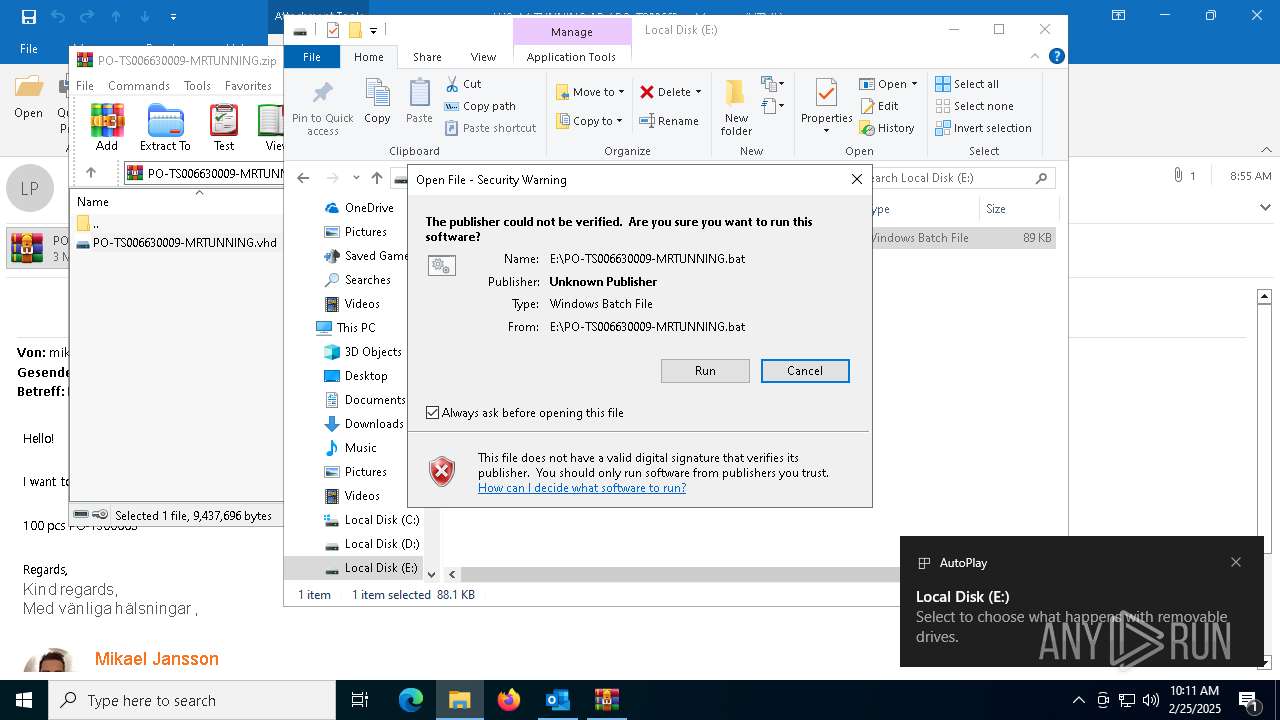
Task: Open the Commands menu in WinRAR
Action: pos(139,86)
